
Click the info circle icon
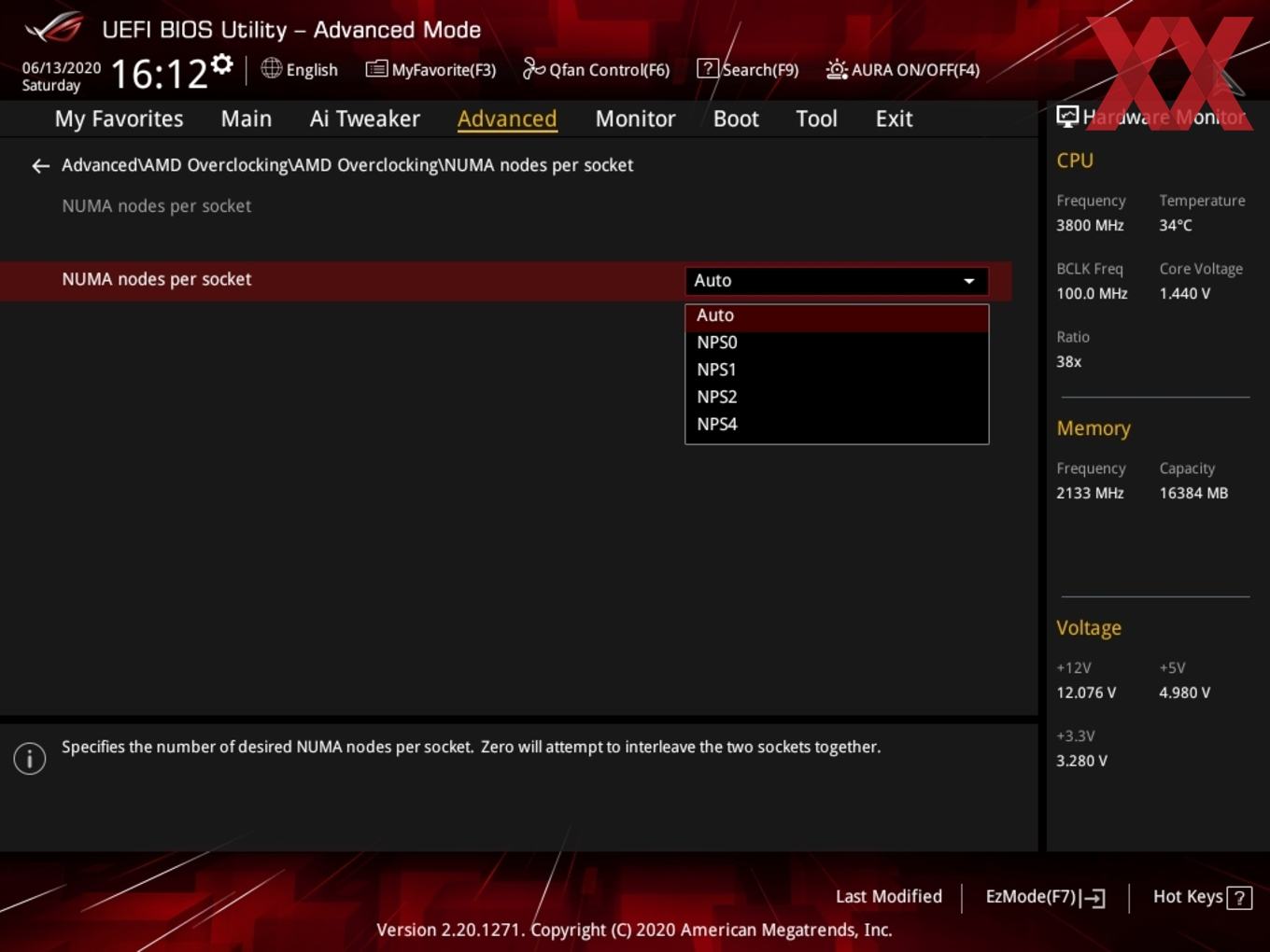(30, 759)
